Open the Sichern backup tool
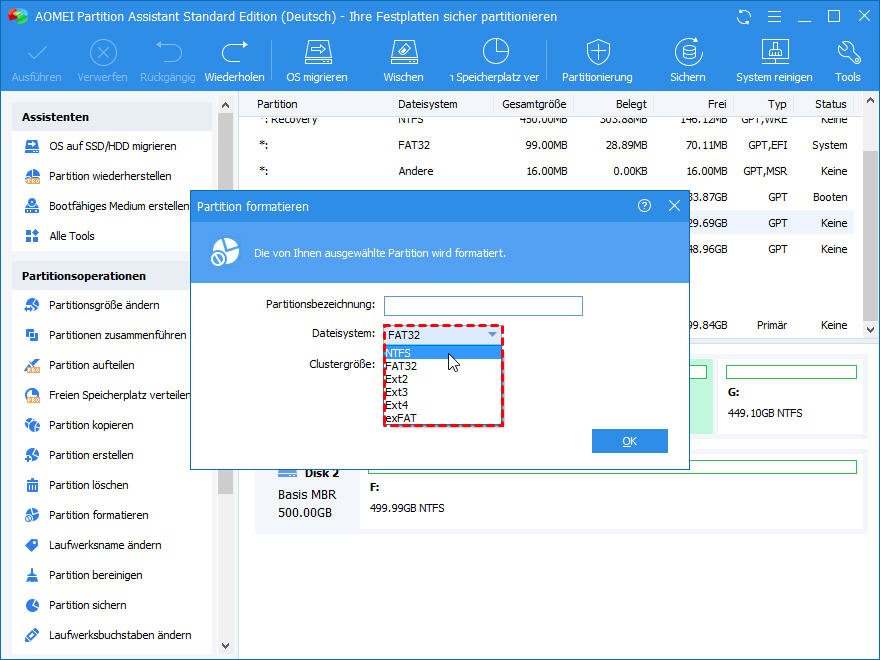This screenshot has width=880, height=660. [688, 61]
